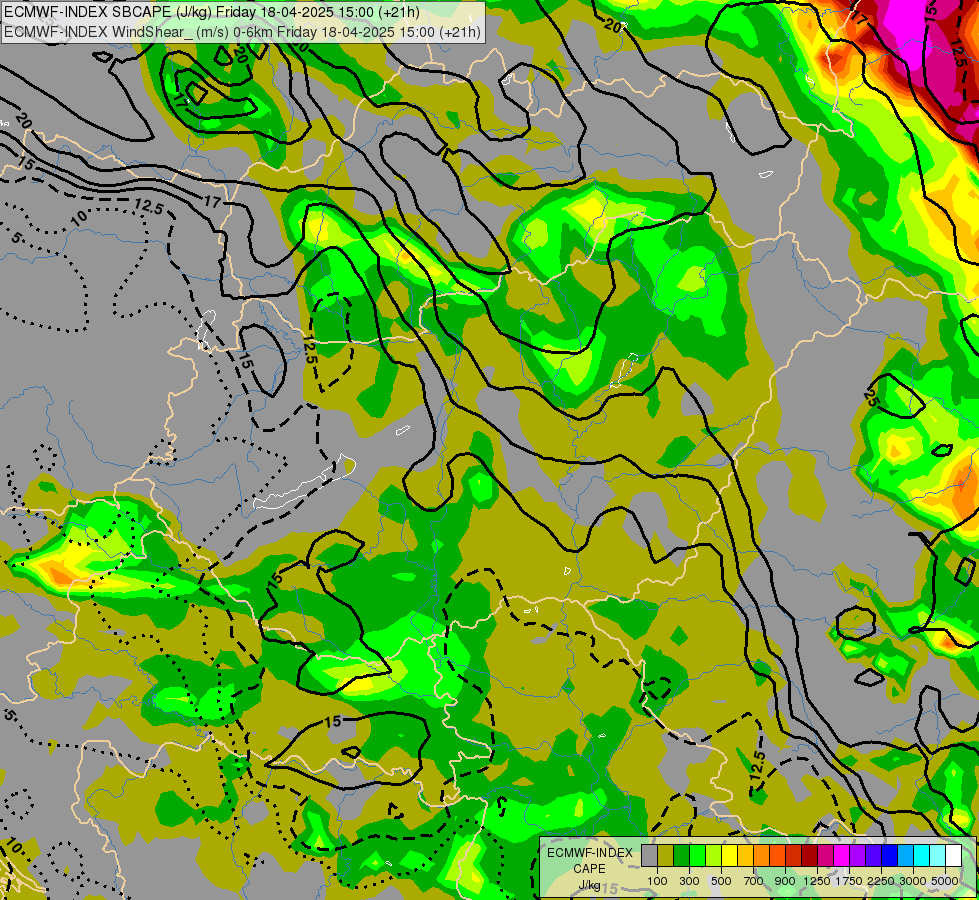Click the 1750 legend scale value
979x900 pixels.
click(849, 881)
